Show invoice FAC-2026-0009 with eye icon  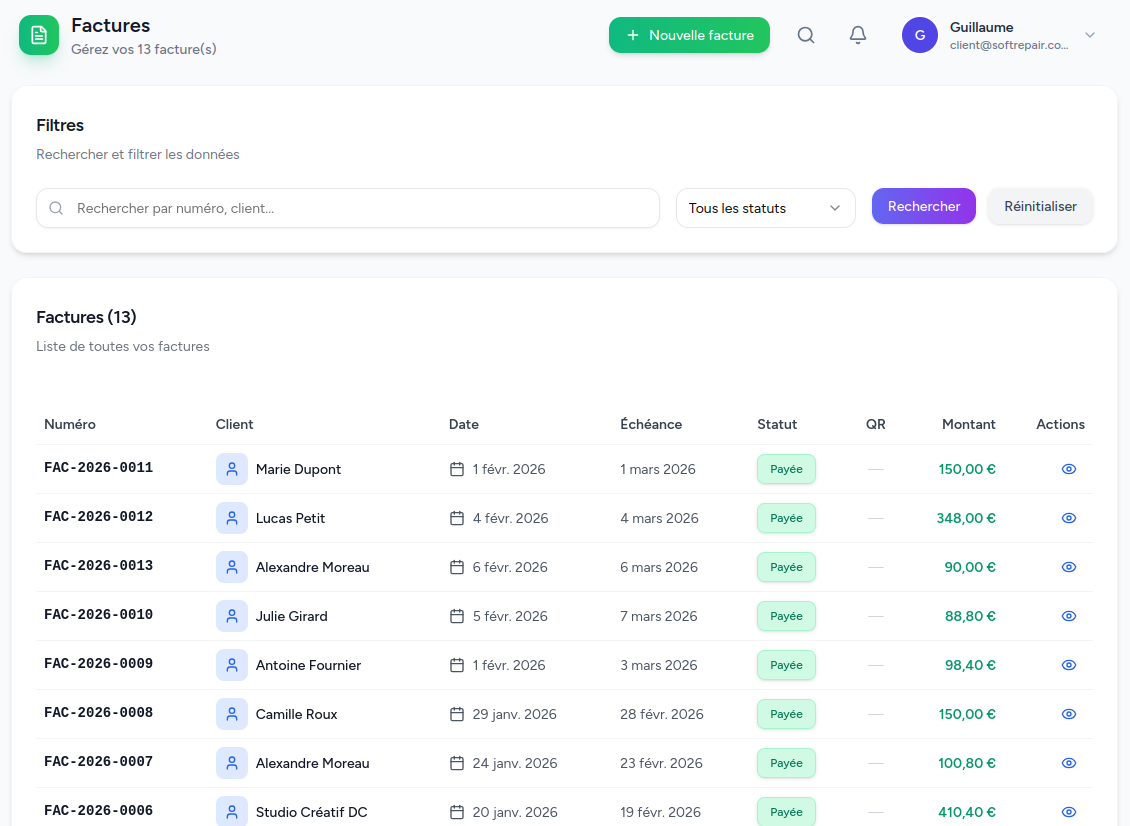pyautogui.click(x=1068, y=665)
